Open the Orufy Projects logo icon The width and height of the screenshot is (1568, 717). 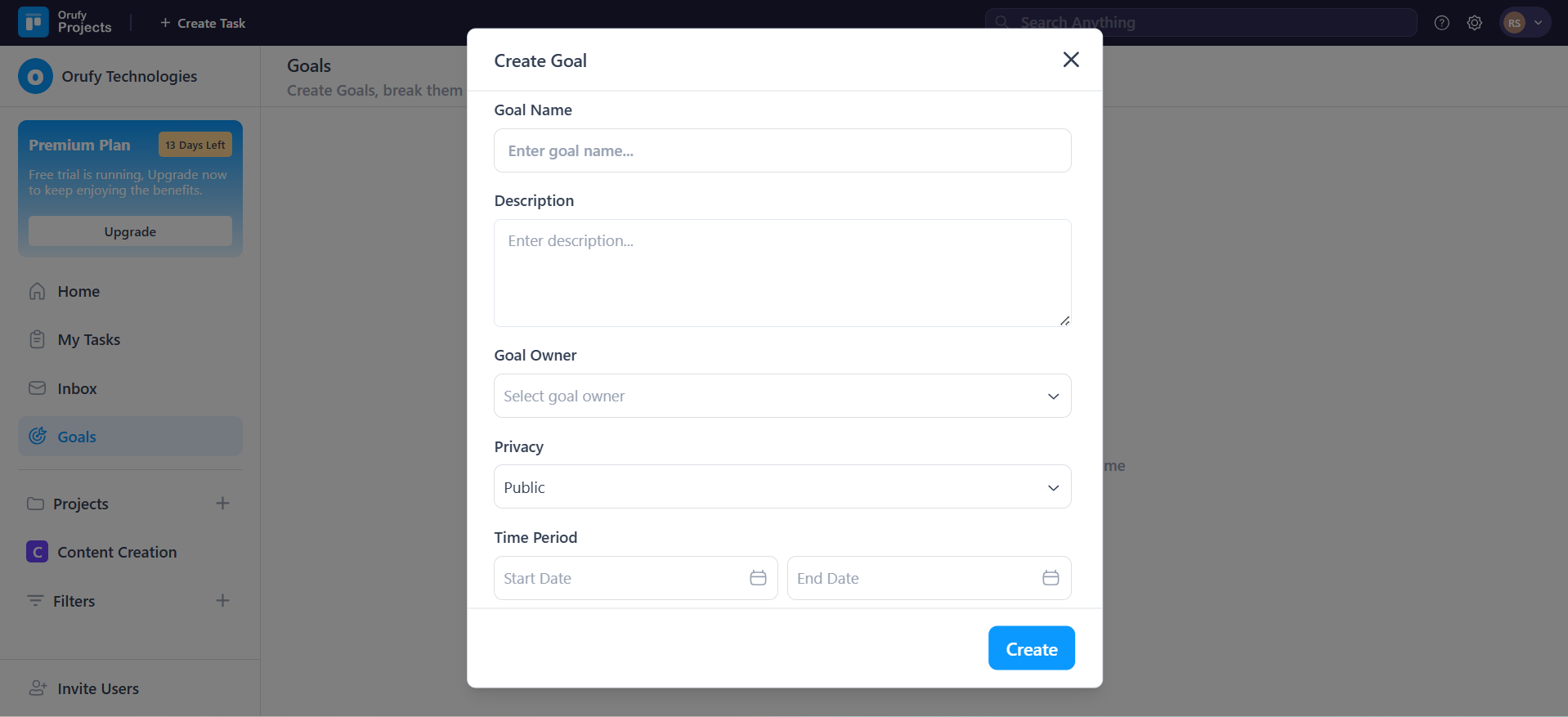[x=32, y=22]
